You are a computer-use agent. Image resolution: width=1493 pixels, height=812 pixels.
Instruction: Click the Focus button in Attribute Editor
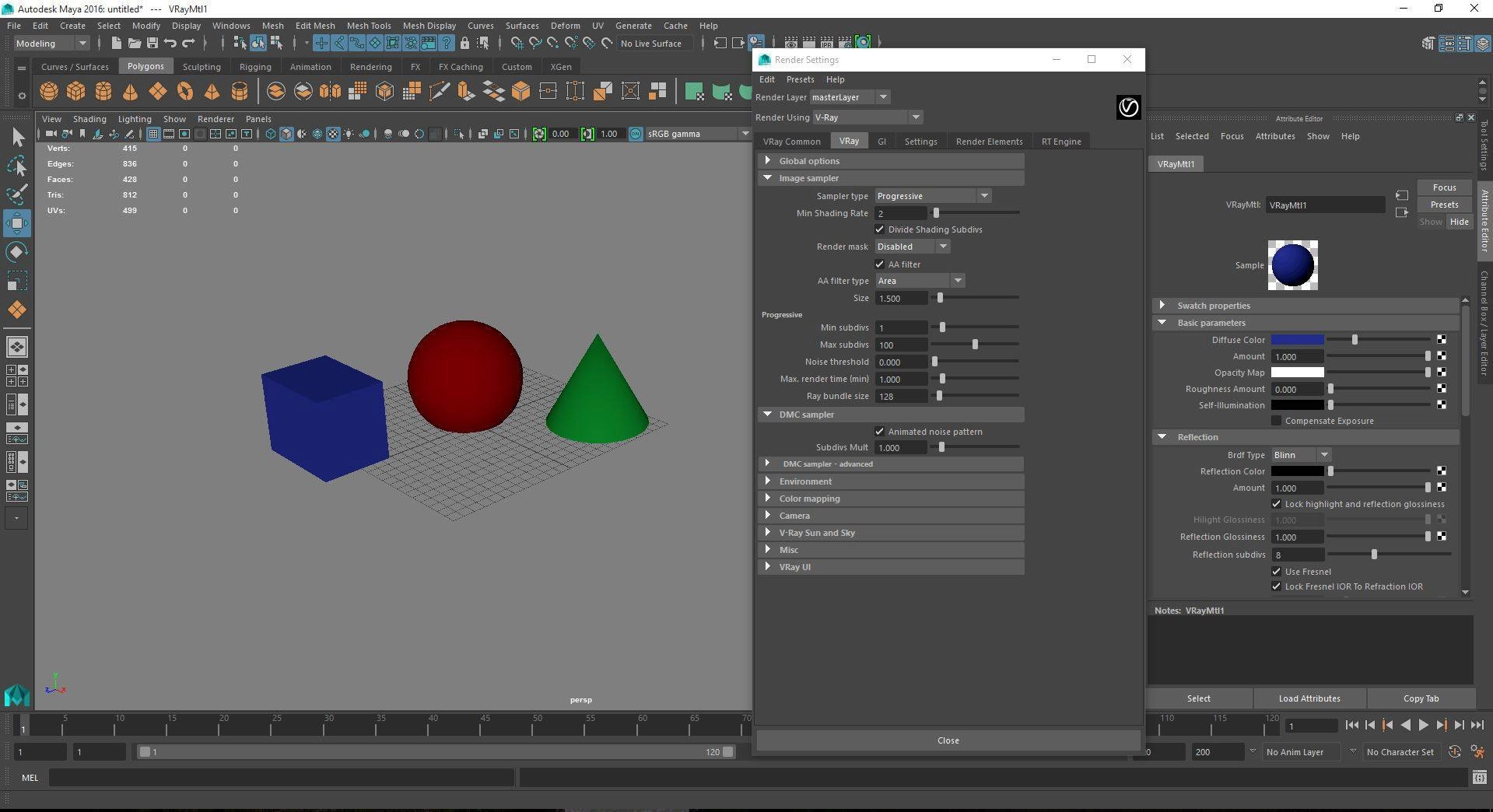click(x=1444, y=187)
